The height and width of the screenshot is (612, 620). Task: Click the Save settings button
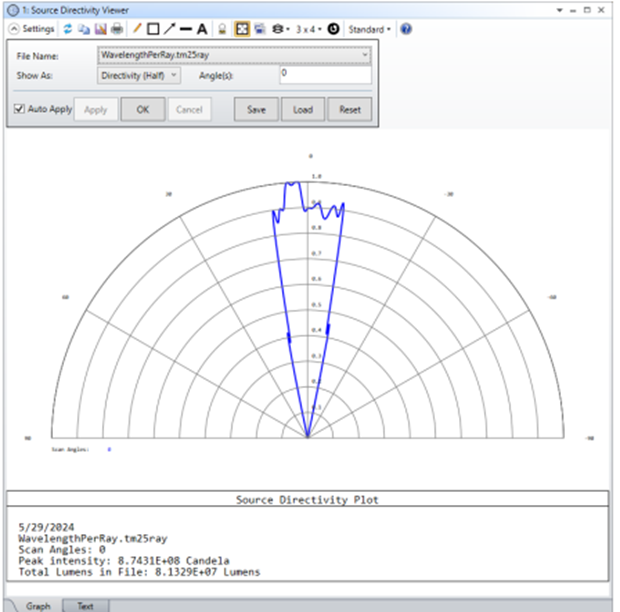click(256, 109)
